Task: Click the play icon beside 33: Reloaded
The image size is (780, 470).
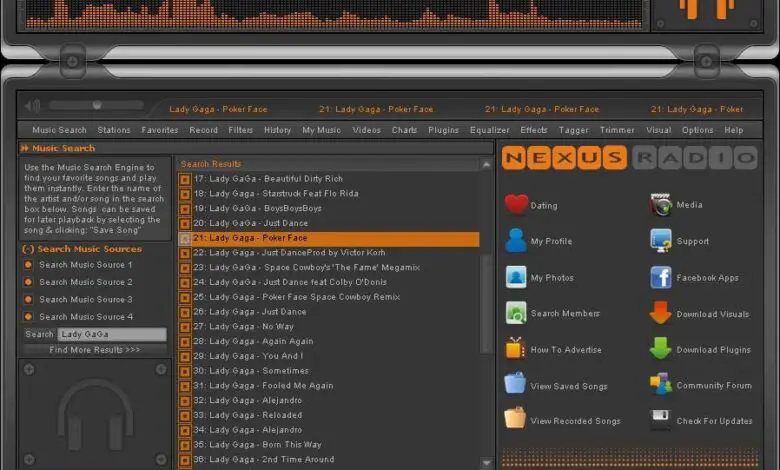Action: pyautogui.click(x=185, y=416)
